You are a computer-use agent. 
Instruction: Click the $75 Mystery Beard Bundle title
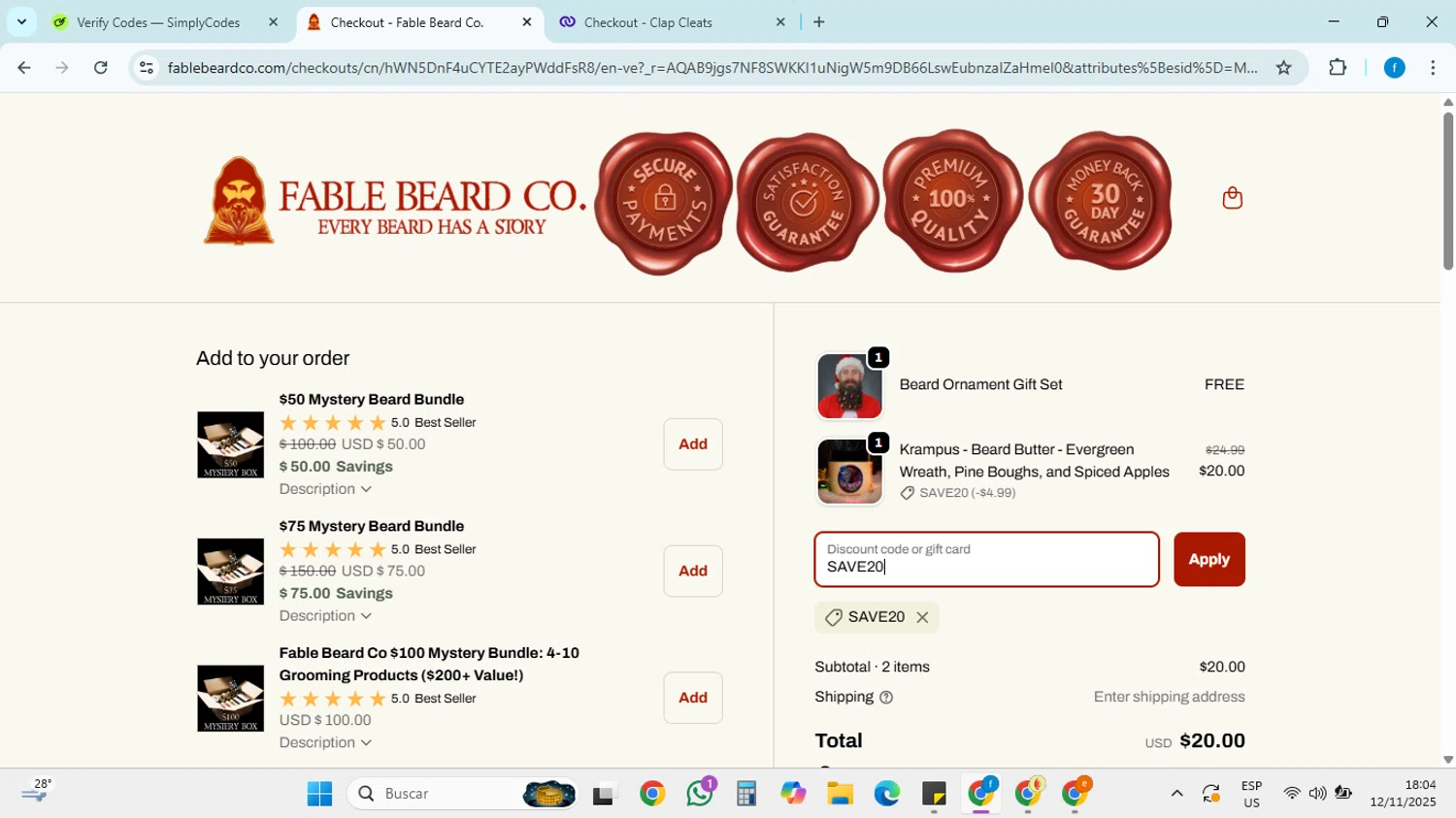pyautogui.click(x=371, y=526)
